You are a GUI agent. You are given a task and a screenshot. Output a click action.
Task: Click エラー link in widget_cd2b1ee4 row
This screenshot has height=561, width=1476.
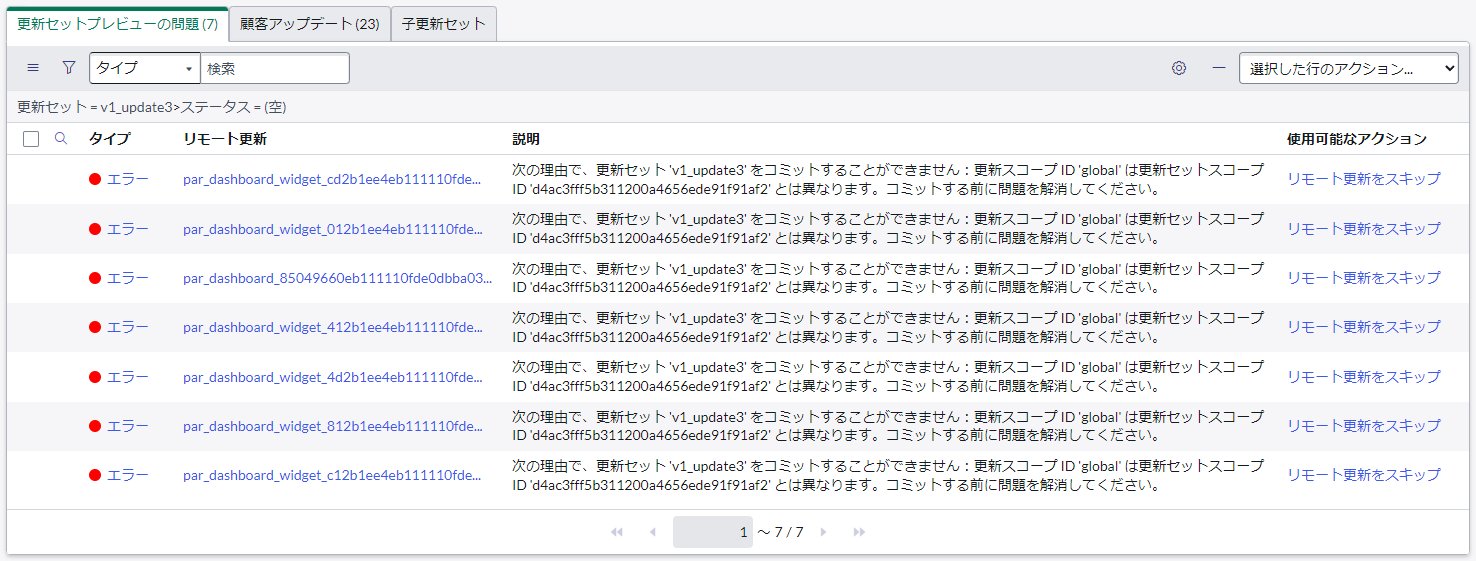128,179
